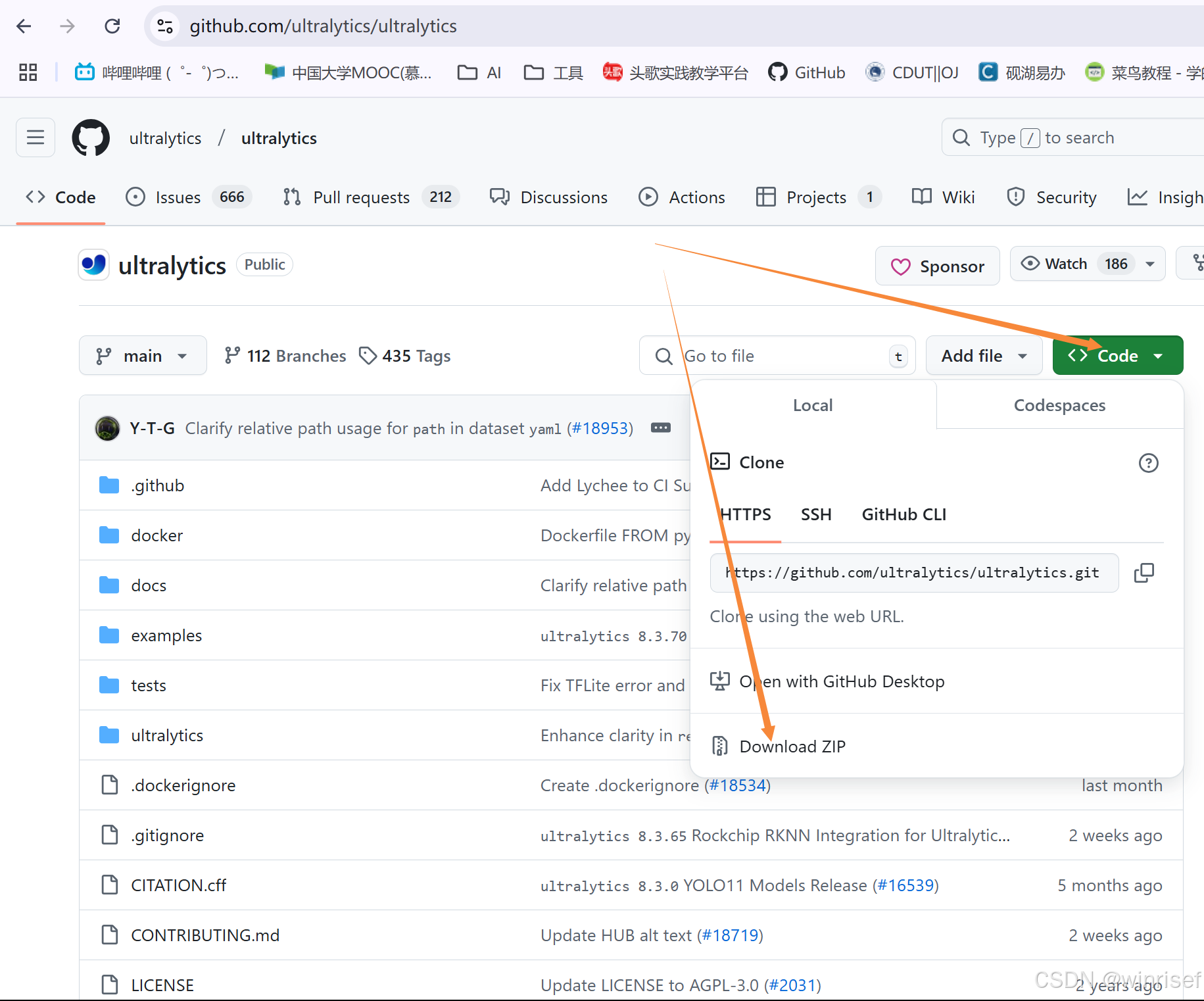Image resolution: width=1204 pixels, height=1001 pixels.
Task: Open the tests folder
Action: [149, 685]
